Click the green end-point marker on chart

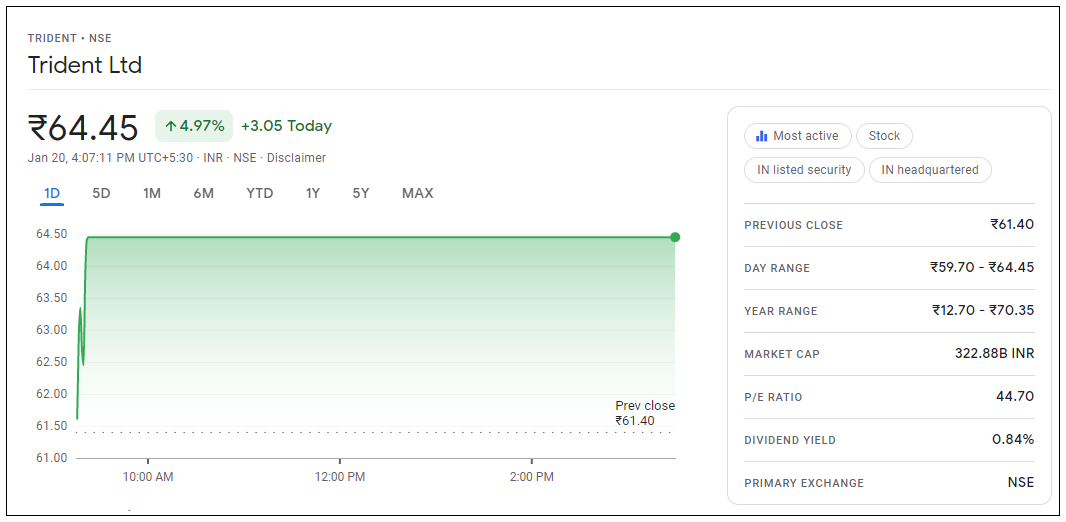click(674, 237)
